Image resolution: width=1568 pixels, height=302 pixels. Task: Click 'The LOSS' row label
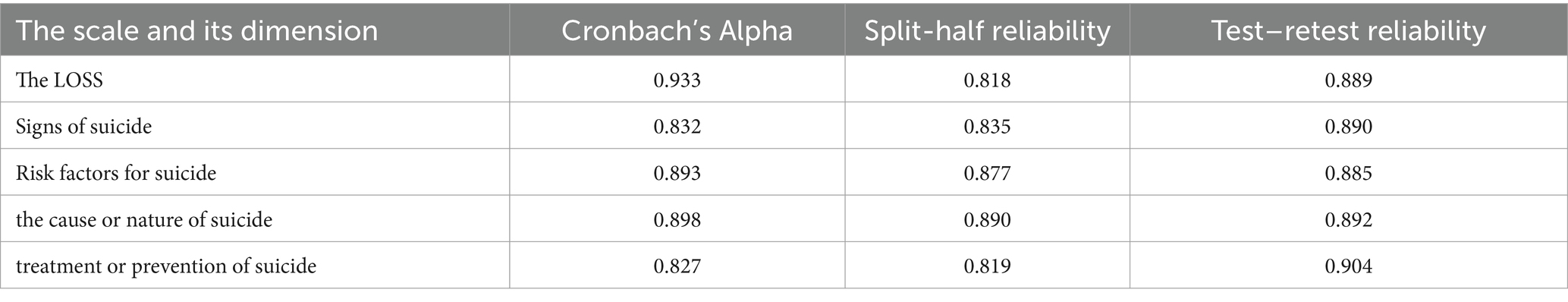(x=59, y=80)
